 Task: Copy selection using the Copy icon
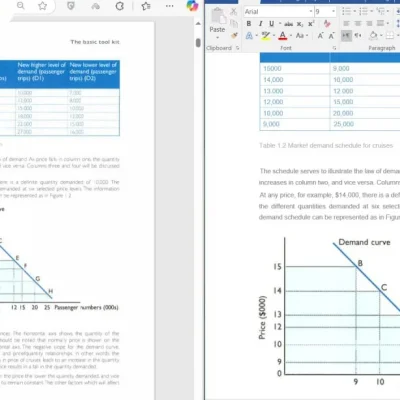(234, 24)
